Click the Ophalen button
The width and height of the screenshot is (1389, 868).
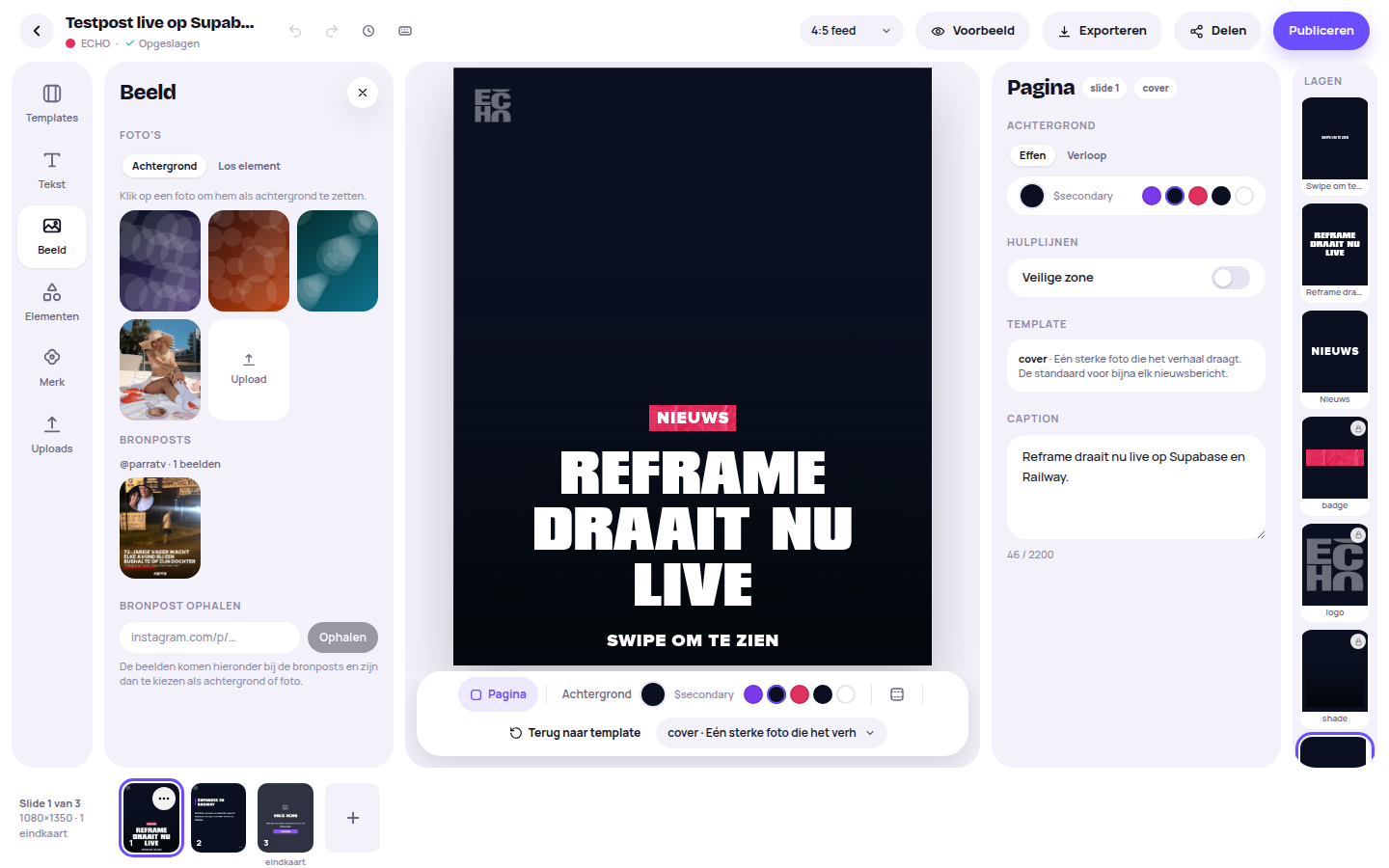[342, 637]
